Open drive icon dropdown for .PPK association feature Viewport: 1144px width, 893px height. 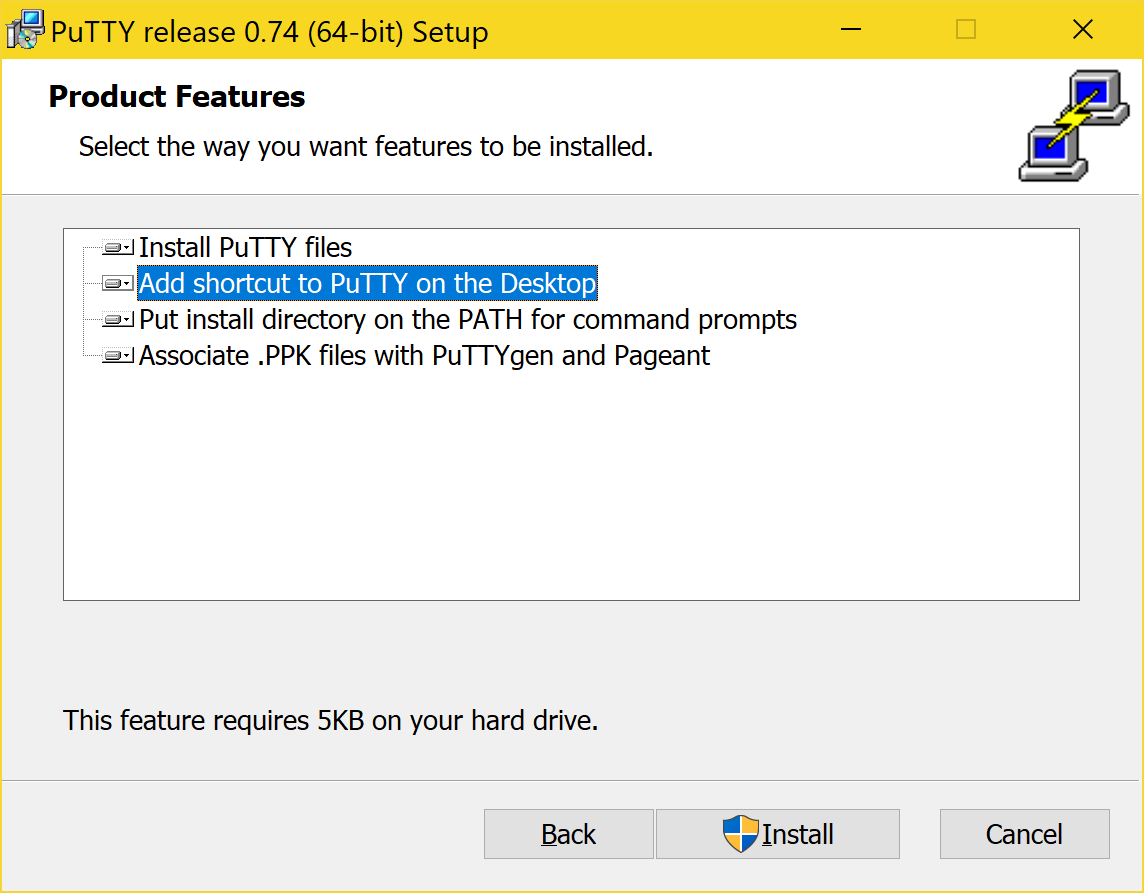(118, 356)
